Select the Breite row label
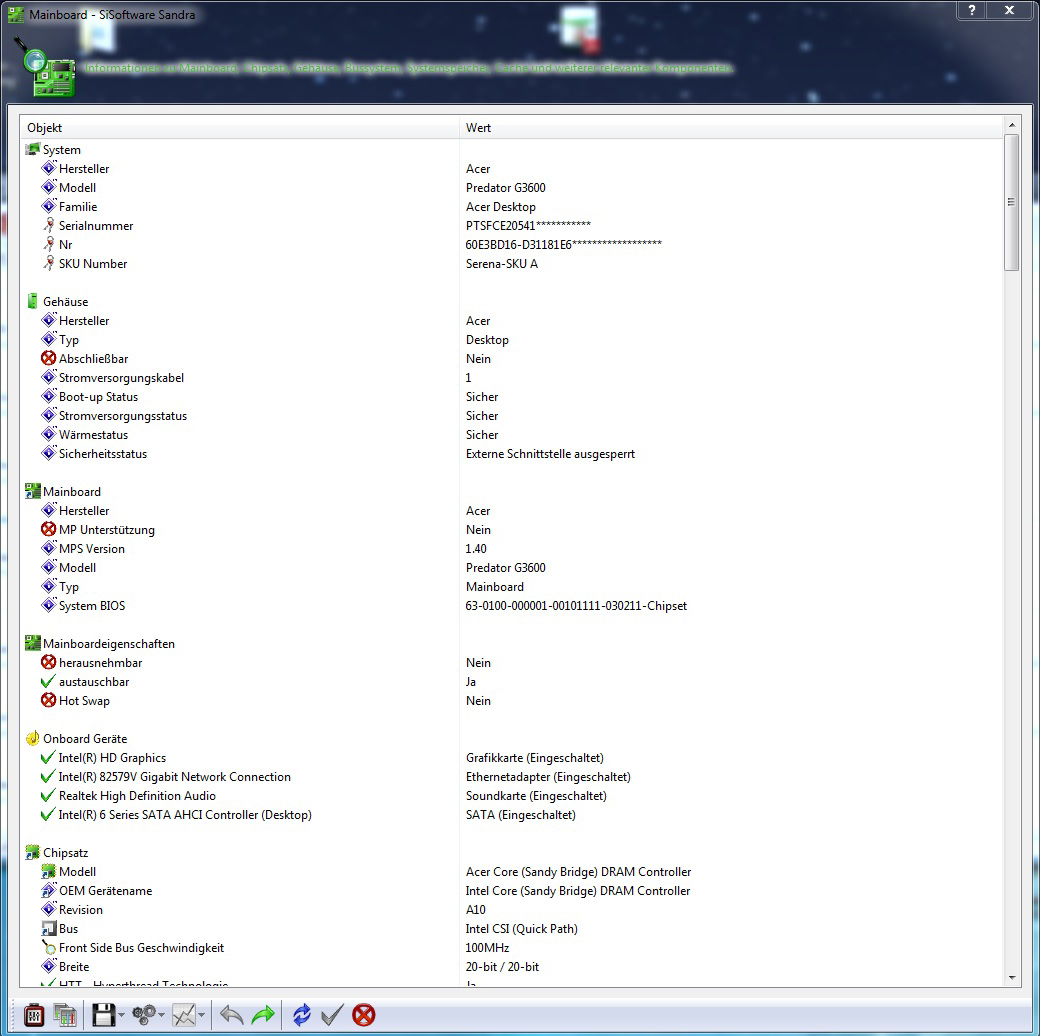The height and width of the screenshot is (1036, 1040). [x=74, y=966]
